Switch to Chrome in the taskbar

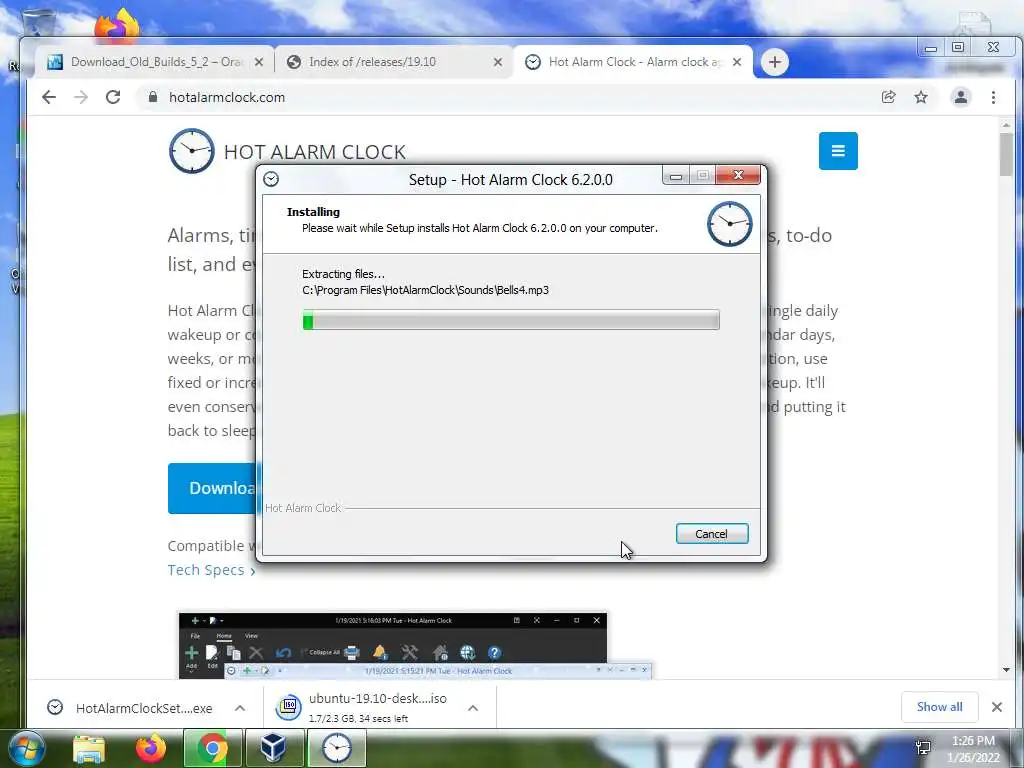point(212,749)
